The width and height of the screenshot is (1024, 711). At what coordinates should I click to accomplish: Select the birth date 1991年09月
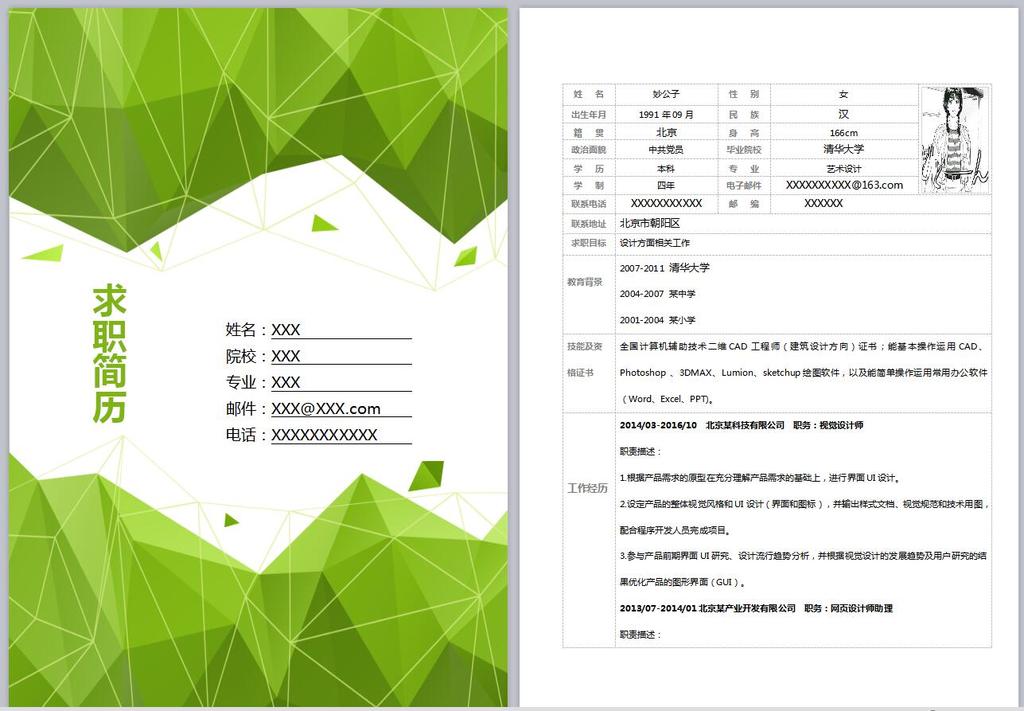click(x=665, y=114)
